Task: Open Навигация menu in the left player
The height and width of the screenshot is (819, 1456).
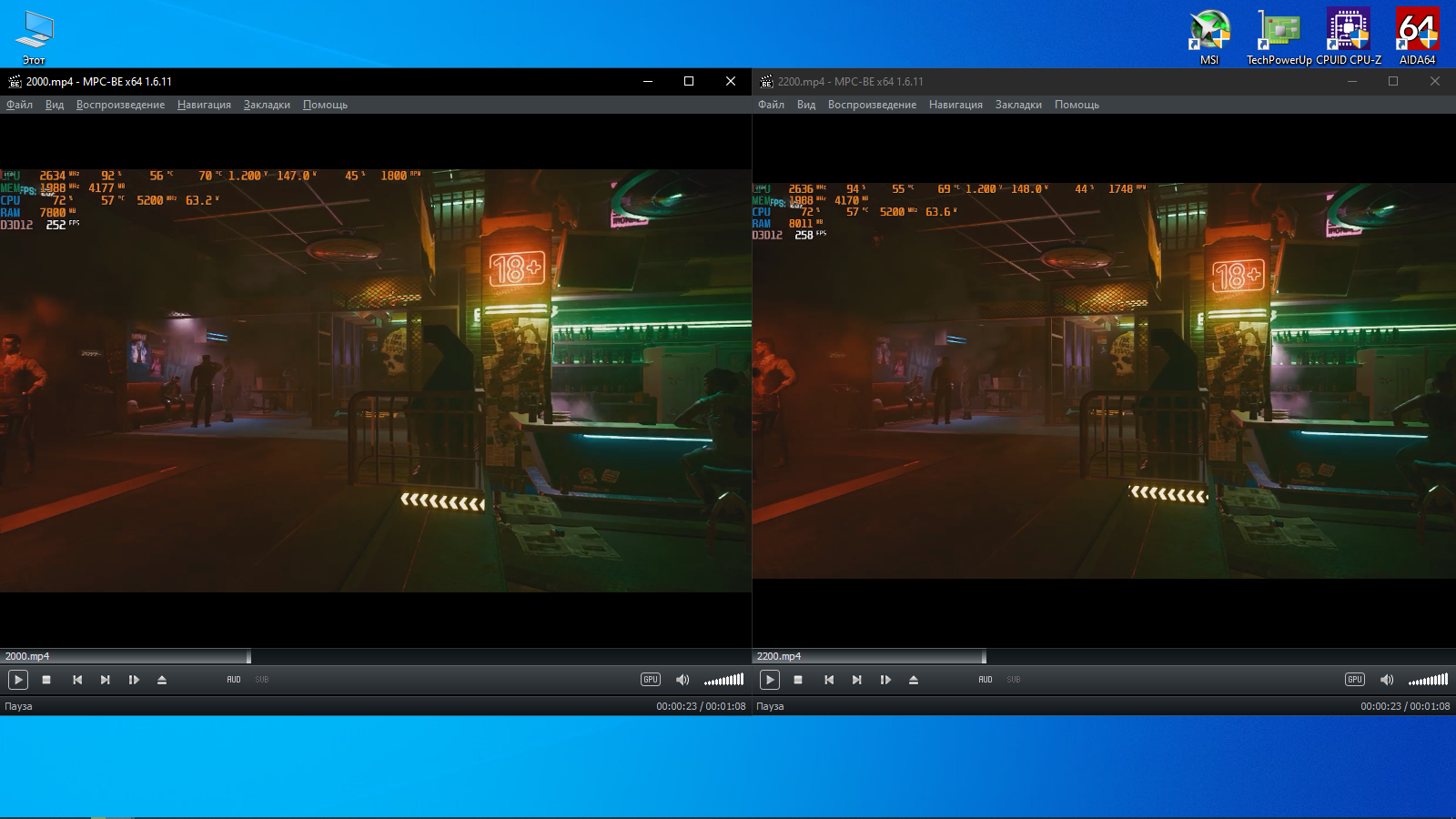Action: point(204,105)
